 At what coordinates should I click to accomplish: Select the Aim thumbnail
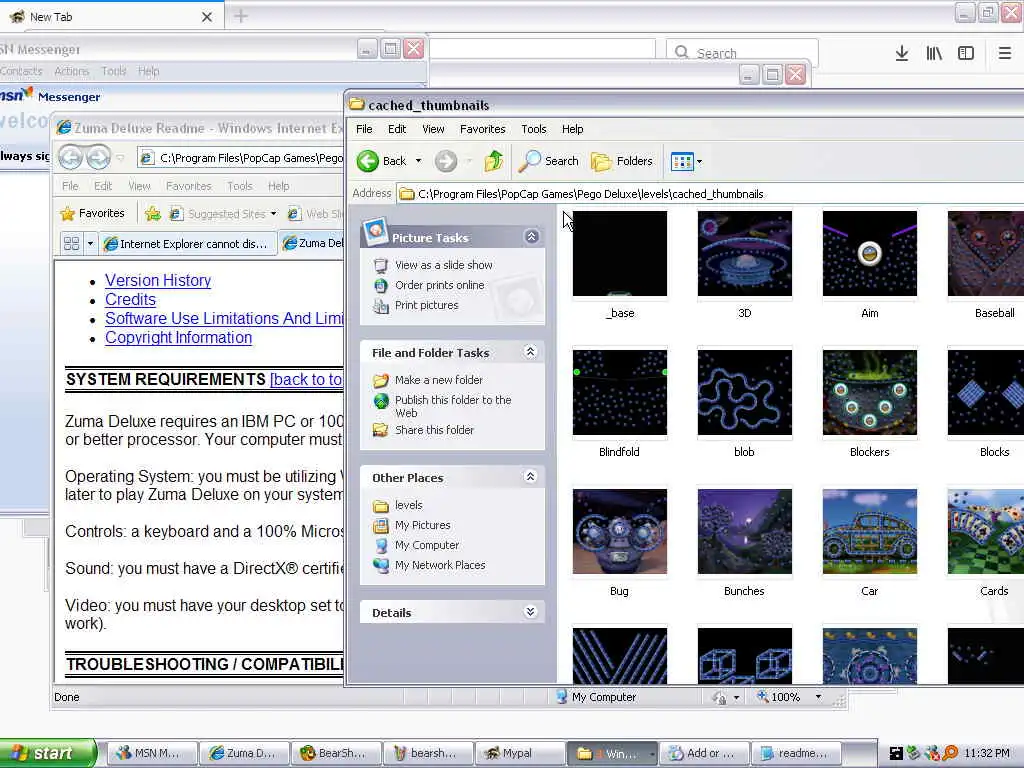coord(870,253)
